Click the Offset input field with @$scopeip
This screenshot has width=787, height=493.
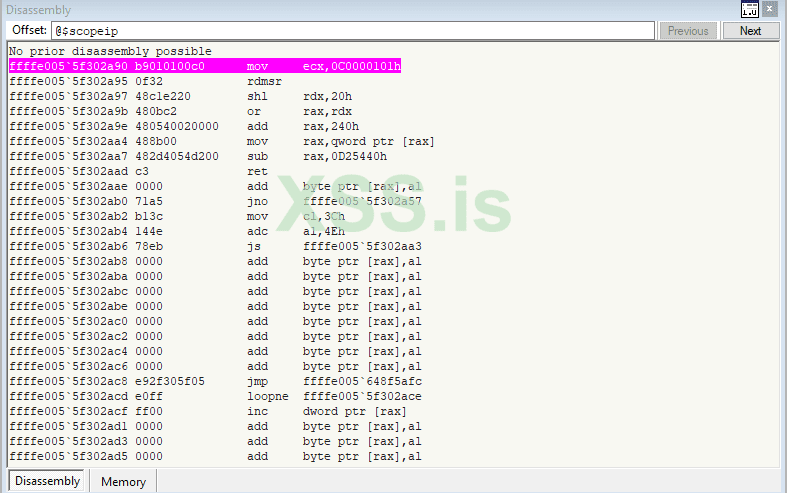pos(353,31)
